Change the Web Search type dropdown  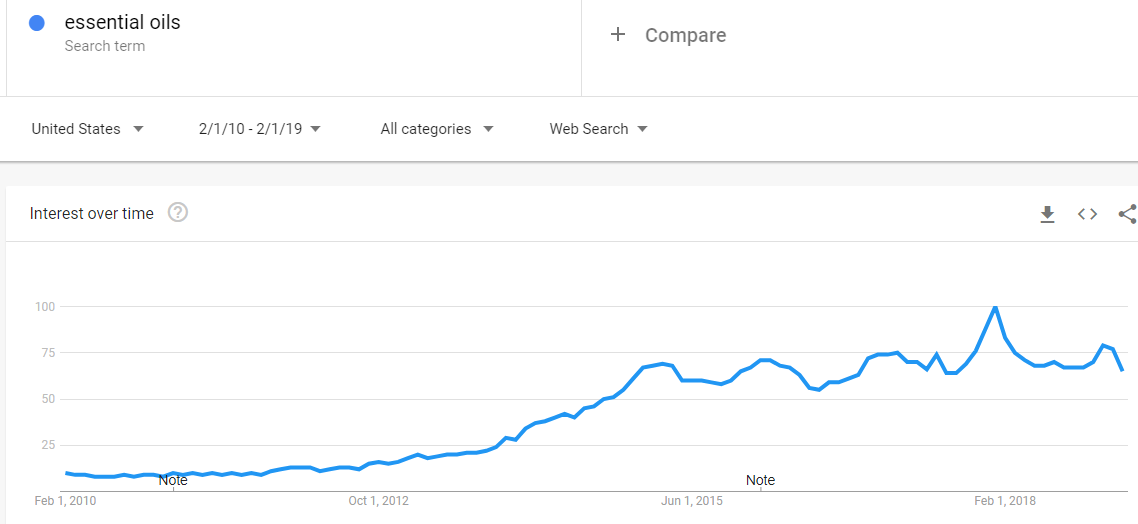tap(599, 129)
